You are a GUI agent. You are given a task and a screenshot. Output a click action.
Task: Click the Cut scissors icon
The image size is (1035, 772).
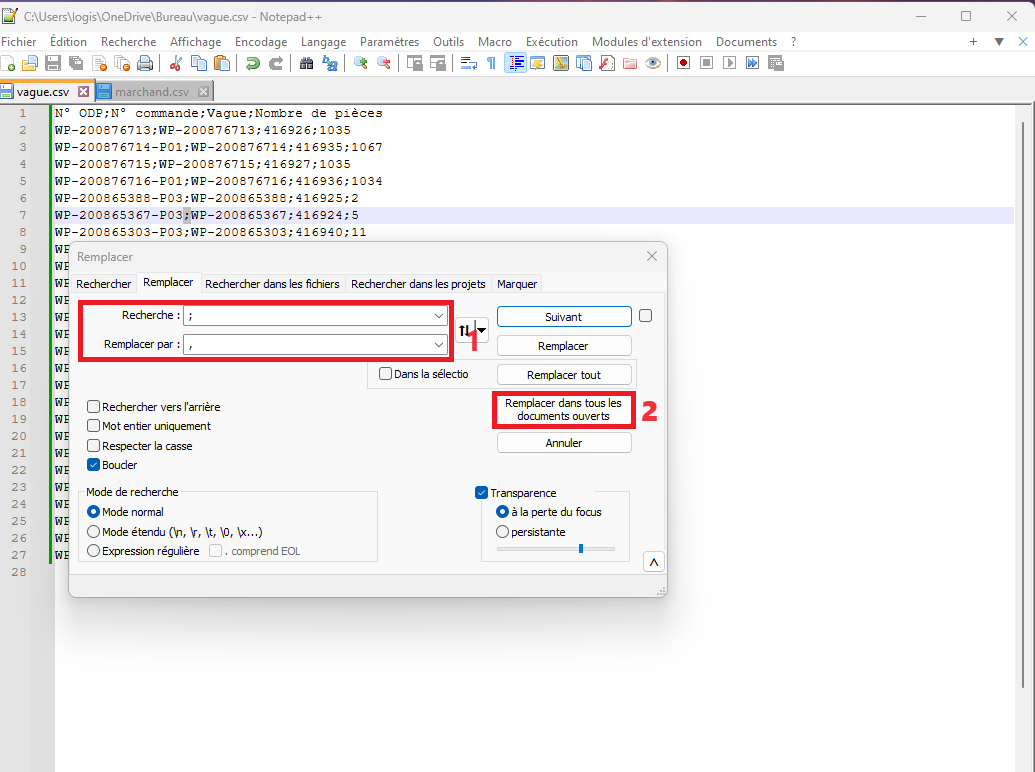click(176, 63)
